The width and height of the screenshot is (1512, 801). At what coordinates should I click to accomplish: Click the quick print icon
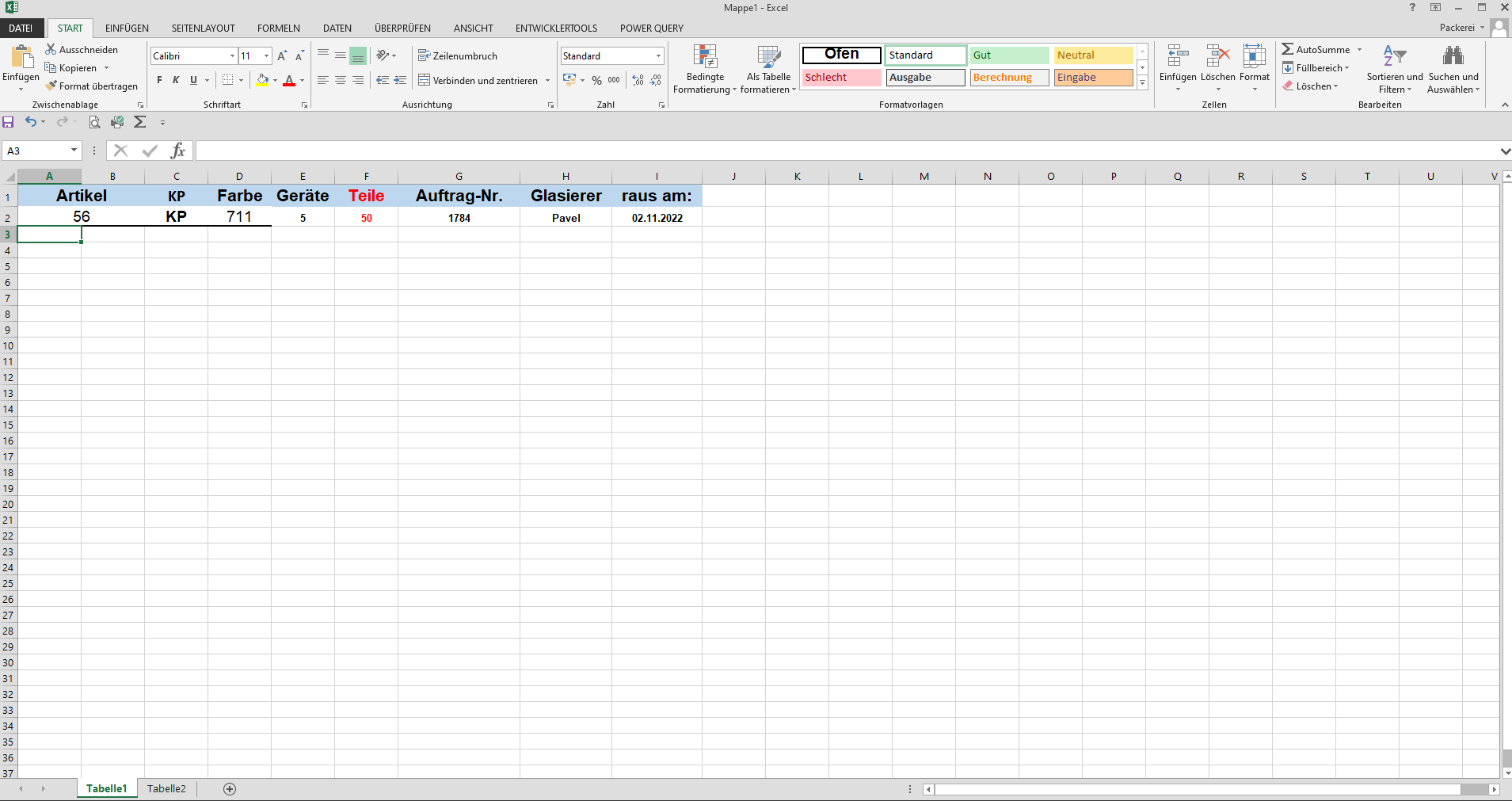tap(117, 122)
